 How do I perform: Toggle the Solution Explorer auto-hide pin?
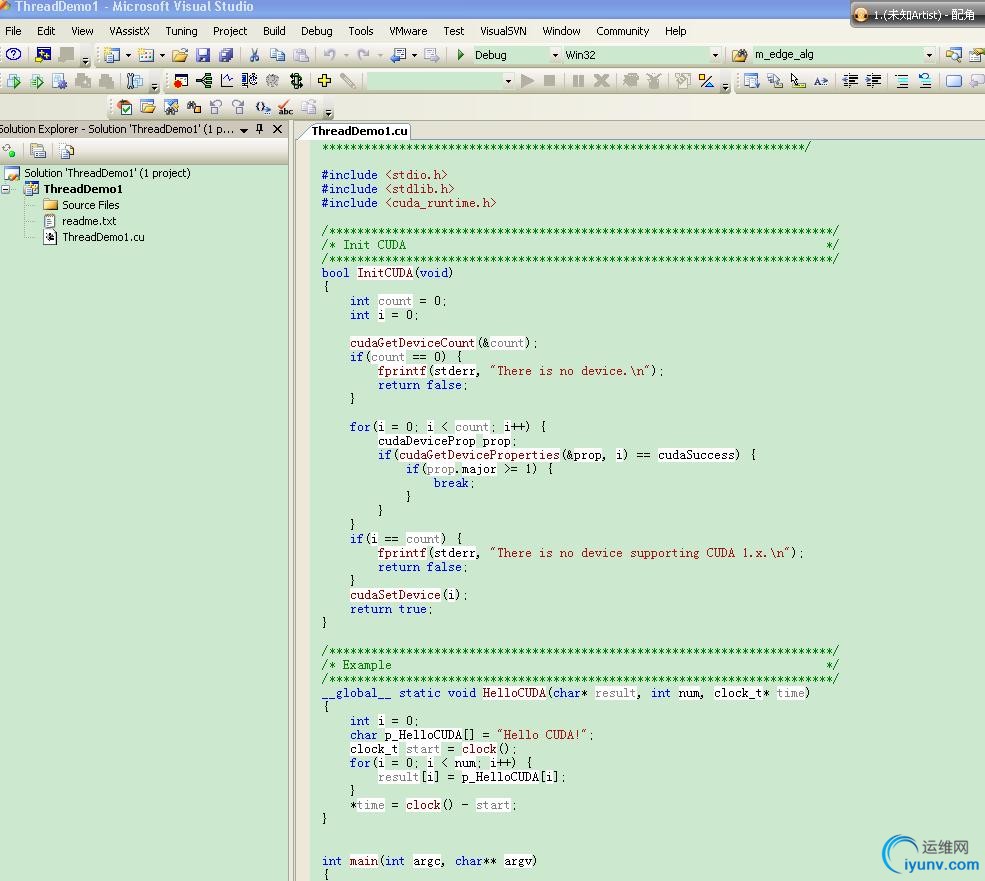[259, 129]
